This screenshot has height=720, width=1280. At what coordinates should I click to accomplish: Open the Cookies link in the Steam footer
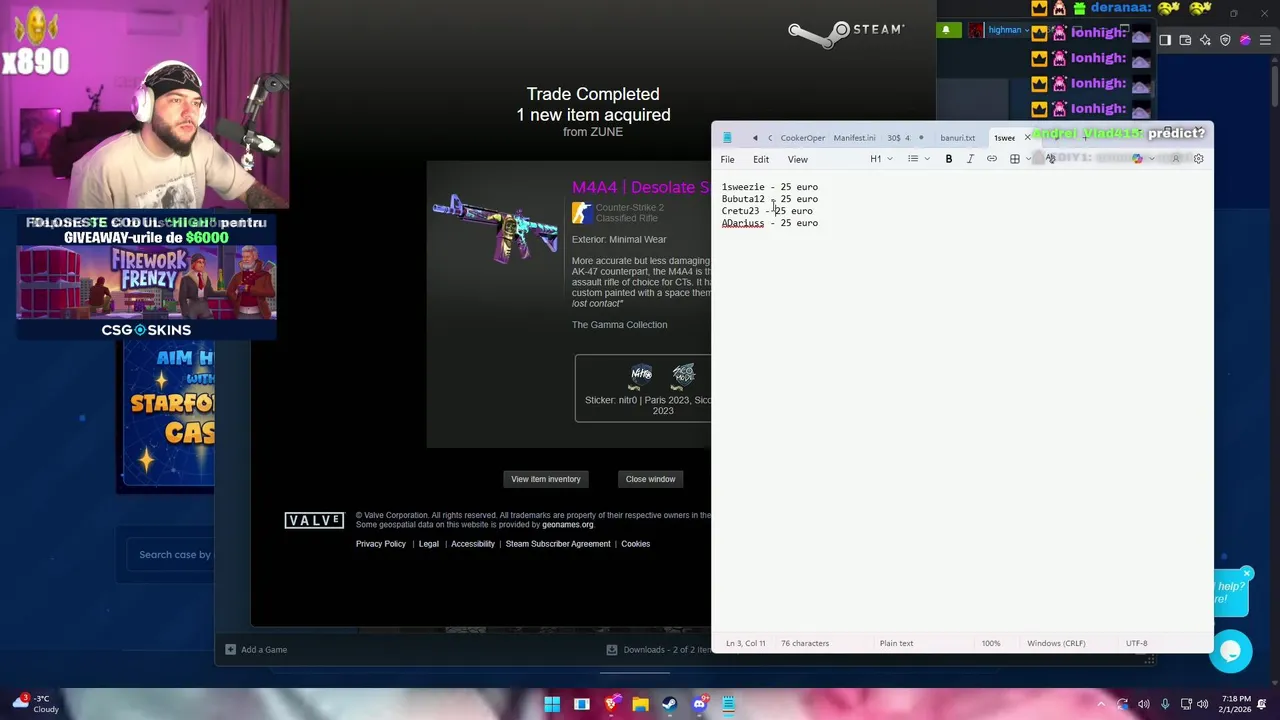635,544
